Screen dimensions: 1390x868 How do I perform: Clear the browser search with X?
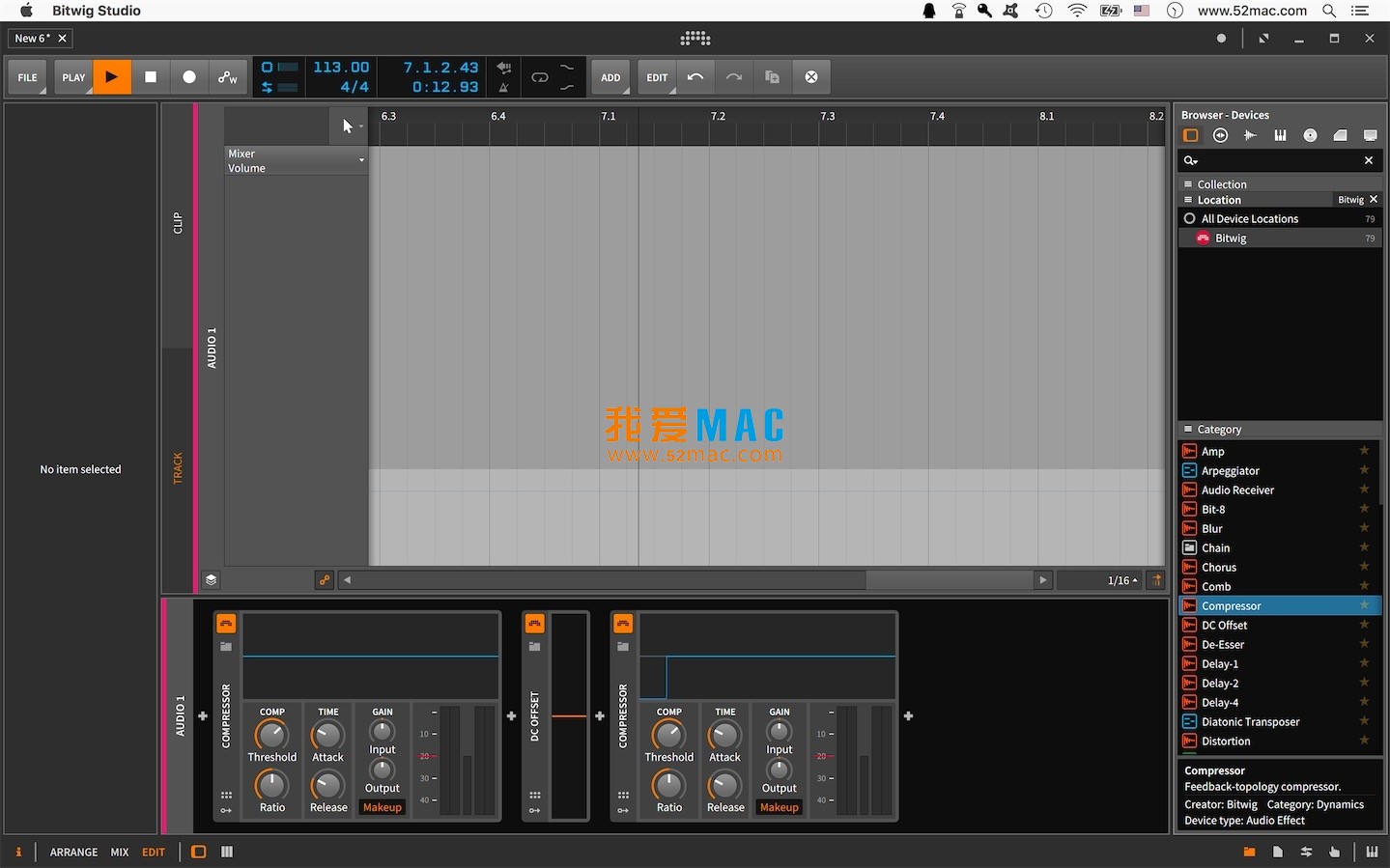[x=1369, y=160]
